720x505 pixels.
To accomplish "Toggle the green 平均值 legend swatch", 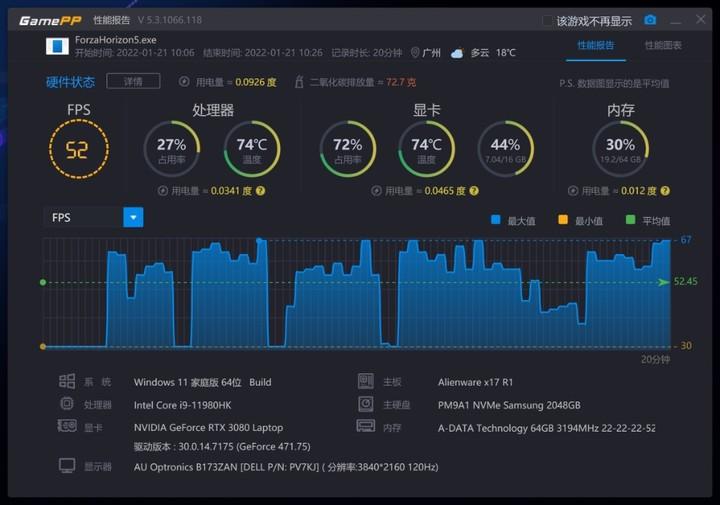I will click(x=630, y=220).
